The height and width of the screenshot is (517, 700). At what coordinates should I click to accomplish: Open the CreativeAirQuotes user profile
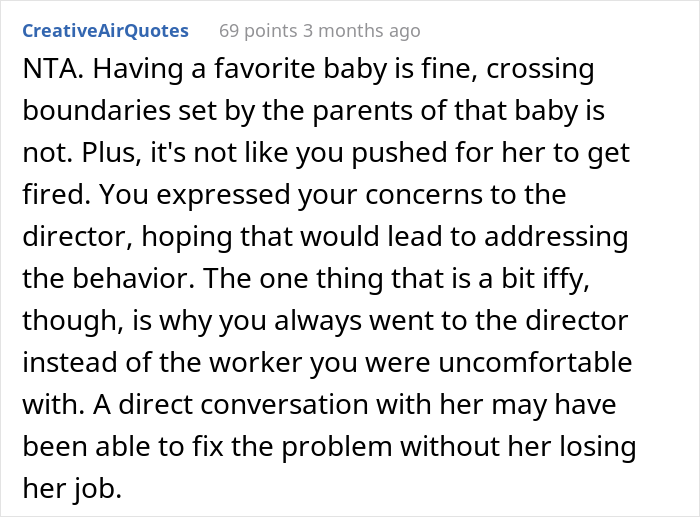(105, 31)
